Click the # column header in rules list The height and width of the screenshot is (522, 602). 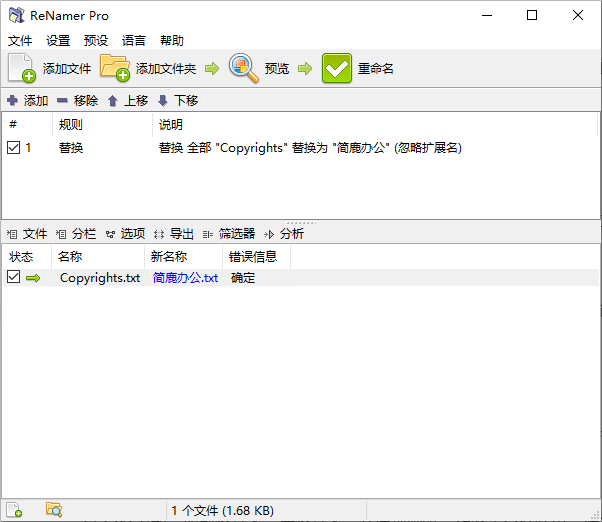(x=27, y=124)
